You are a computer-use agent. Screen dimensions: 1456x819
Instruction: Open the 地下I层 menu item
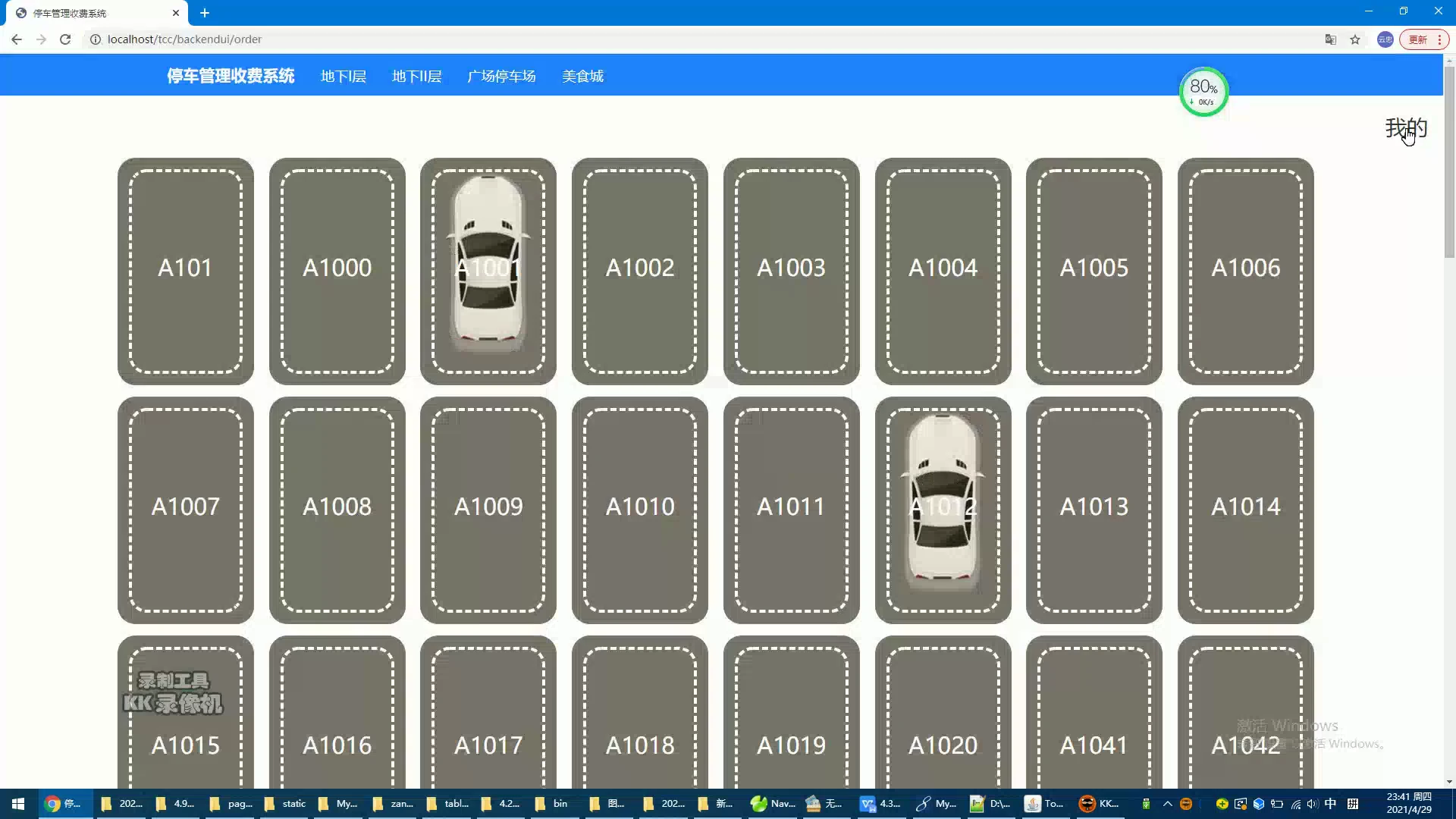pos(343,77)
